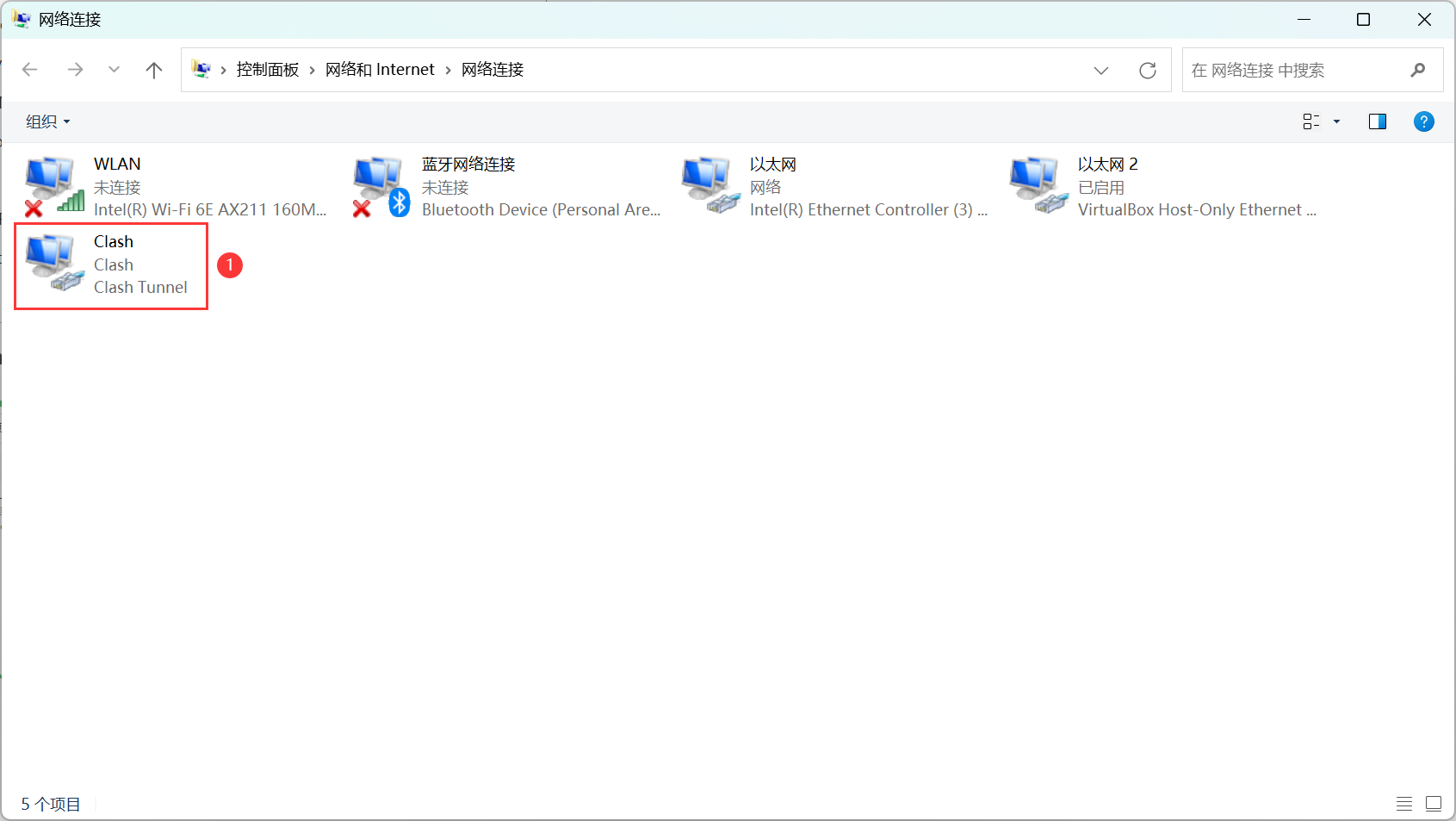Image resolution: width=1456 pixels, height=821 pixels.
Task: Expand the address bar history dropdown
Action: [1101, 71]
